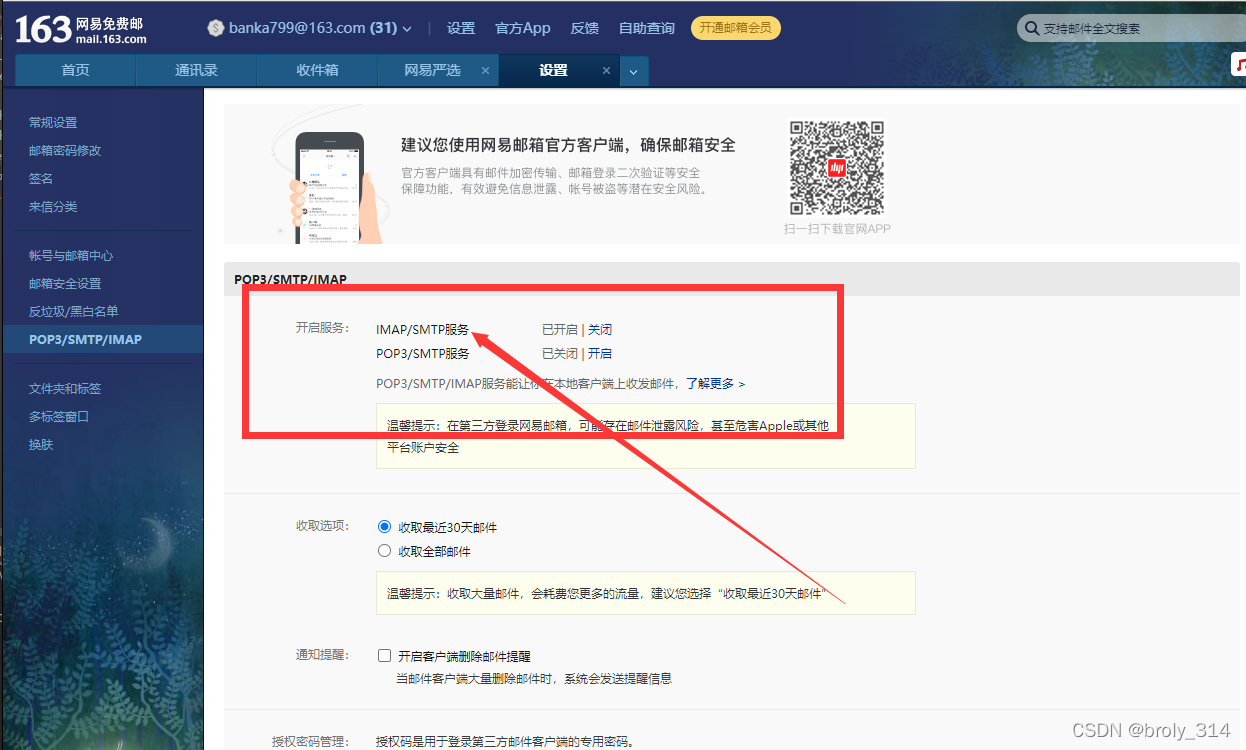Enable the 开启客户端删除邮件提醒 checkbox
This screenshot has height=750, width=1246.
tap(384, 656)
